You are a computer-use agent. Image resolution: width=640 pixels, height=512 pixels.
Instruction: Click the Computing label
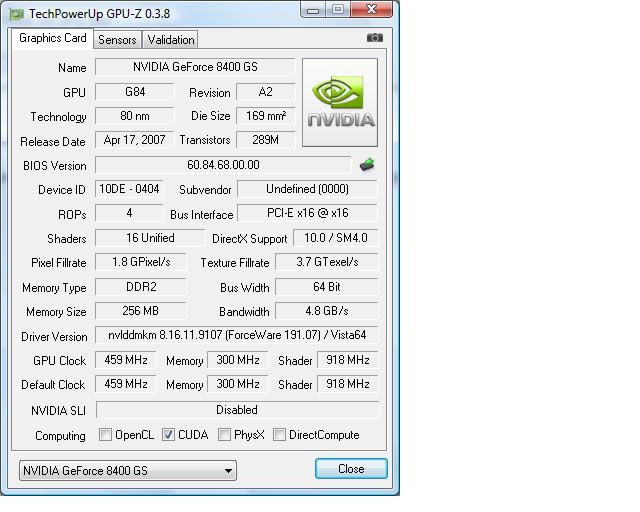[x=60, y=436]
